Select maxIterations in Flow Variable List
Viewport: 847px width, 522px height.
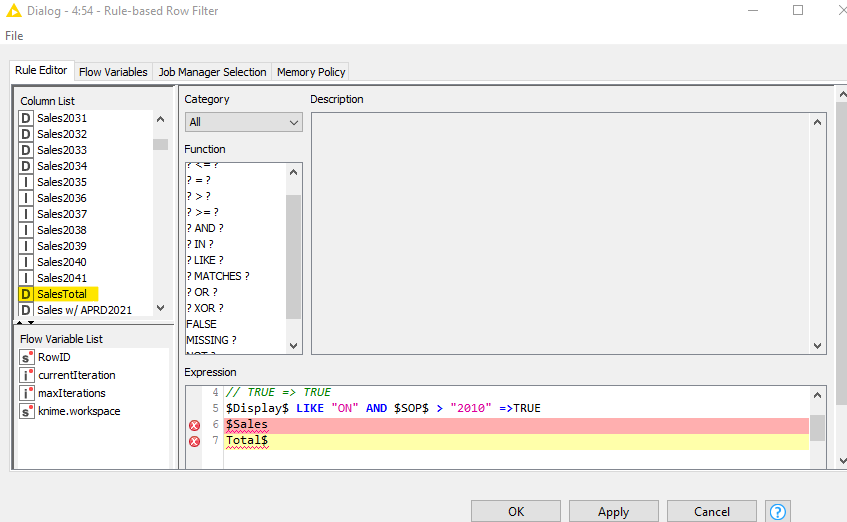tap(71, 393)
